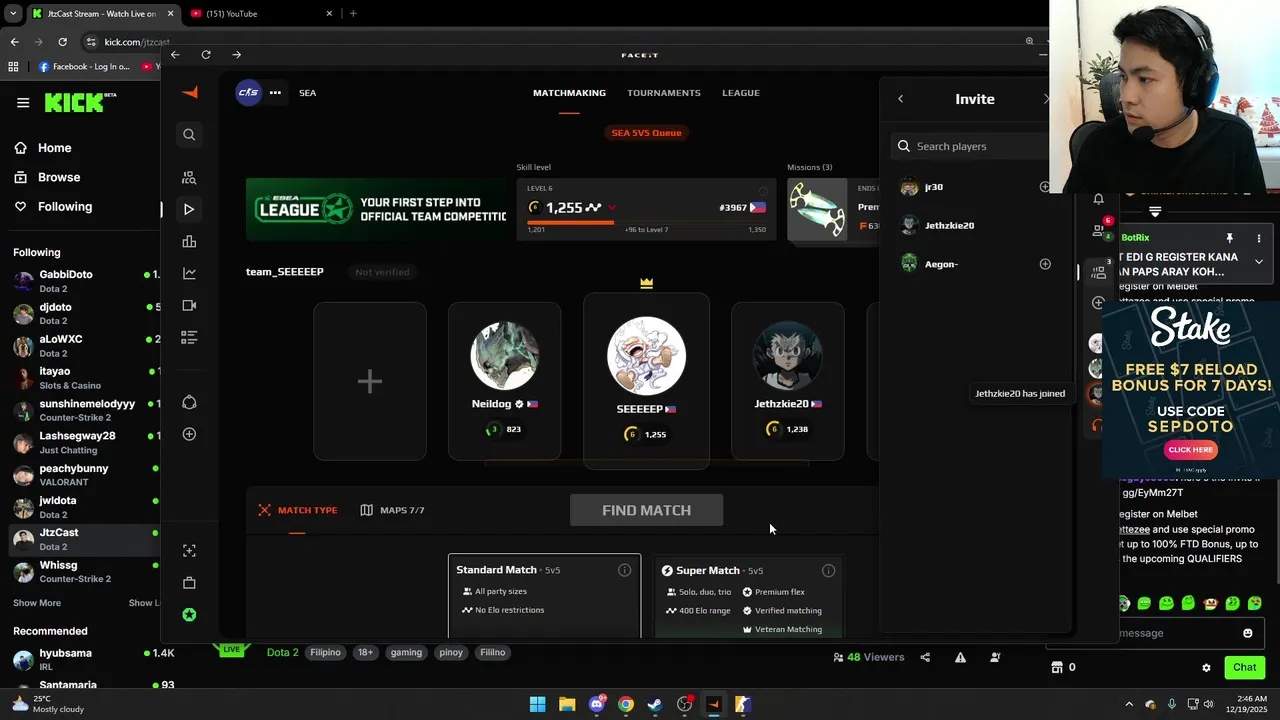Expand the pinned BotRix message
This screenshot has width=1280, height=720.
(x=1259, y=262)
